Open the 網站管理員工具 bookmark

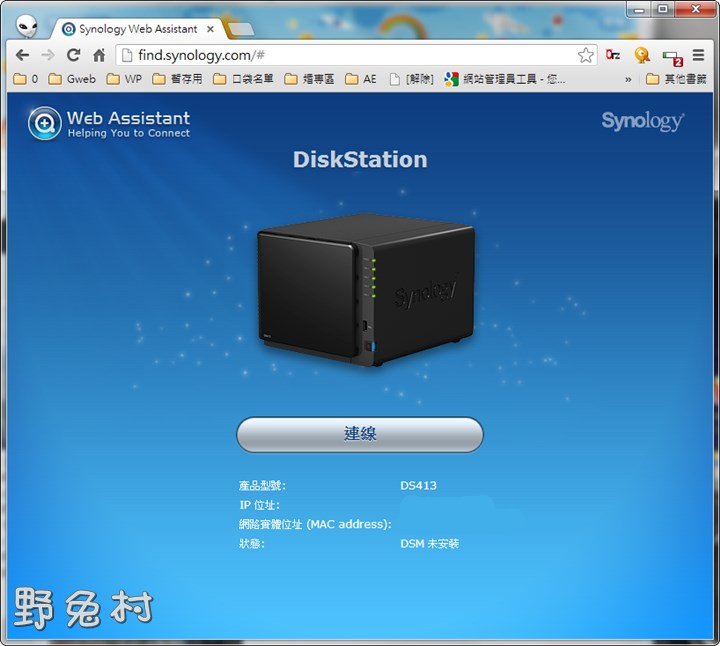pyautogui.click(x=505, y=79)
